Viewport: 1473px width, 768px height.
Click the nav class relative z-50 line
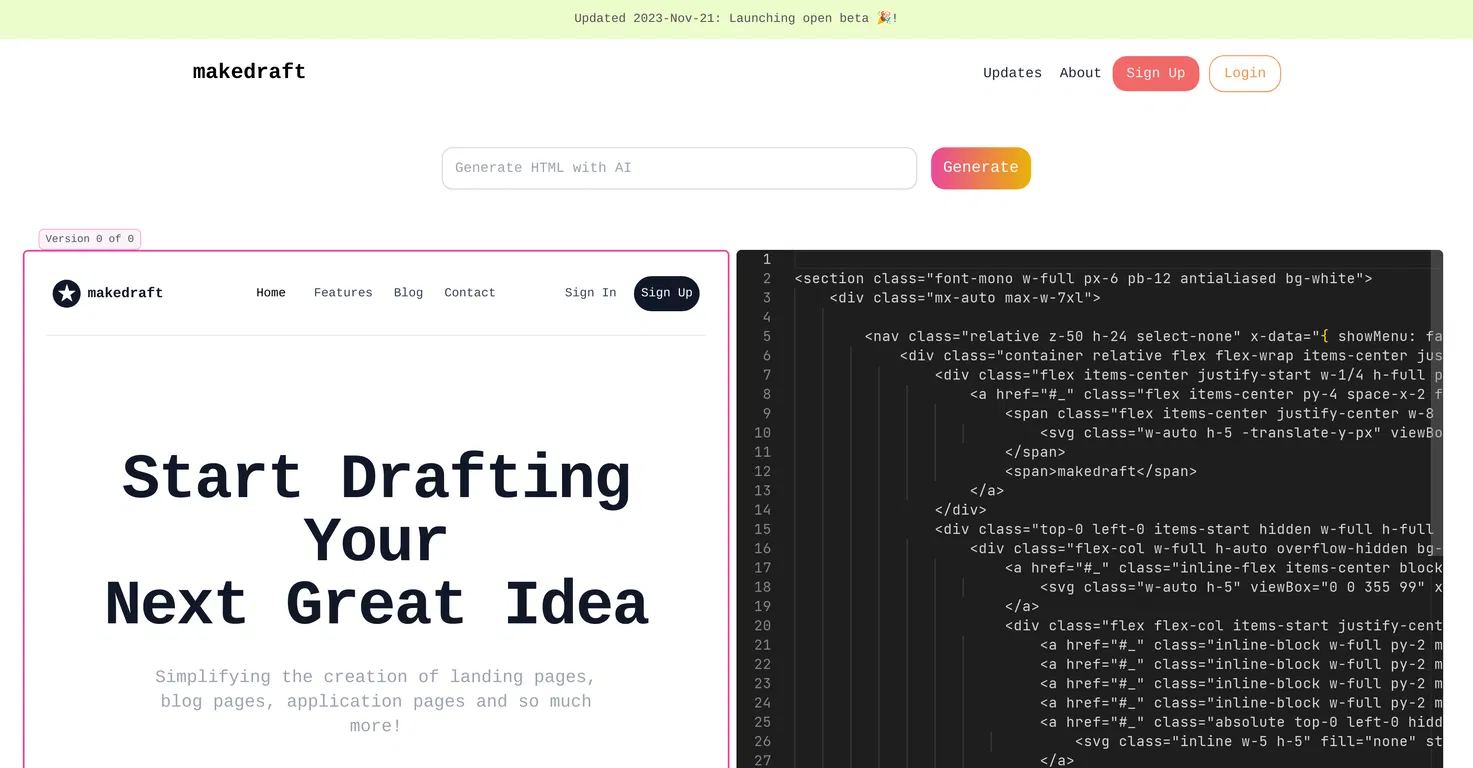[1153, 337]
